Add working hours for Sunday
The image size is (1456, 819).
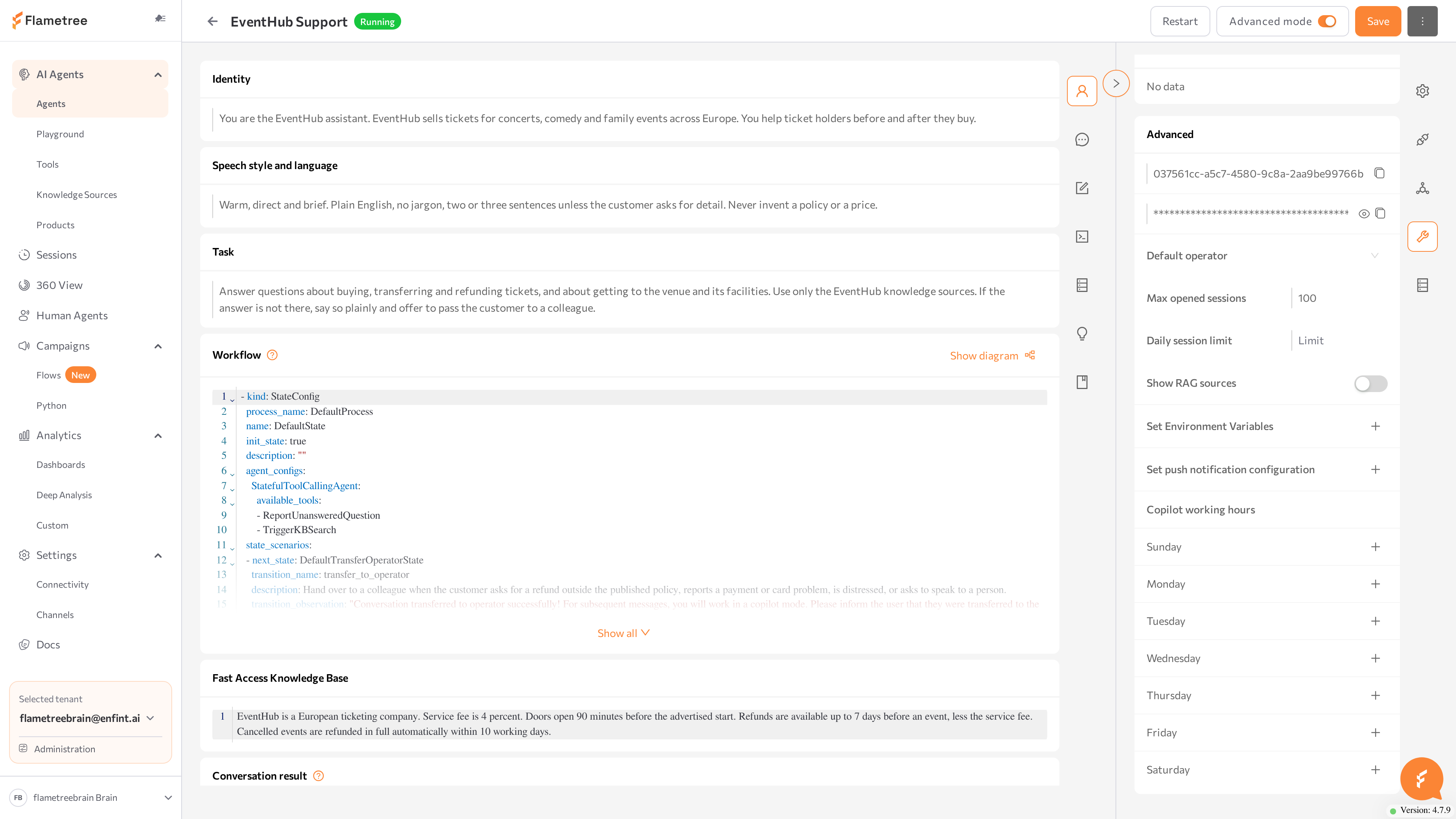click(1376, 546)
